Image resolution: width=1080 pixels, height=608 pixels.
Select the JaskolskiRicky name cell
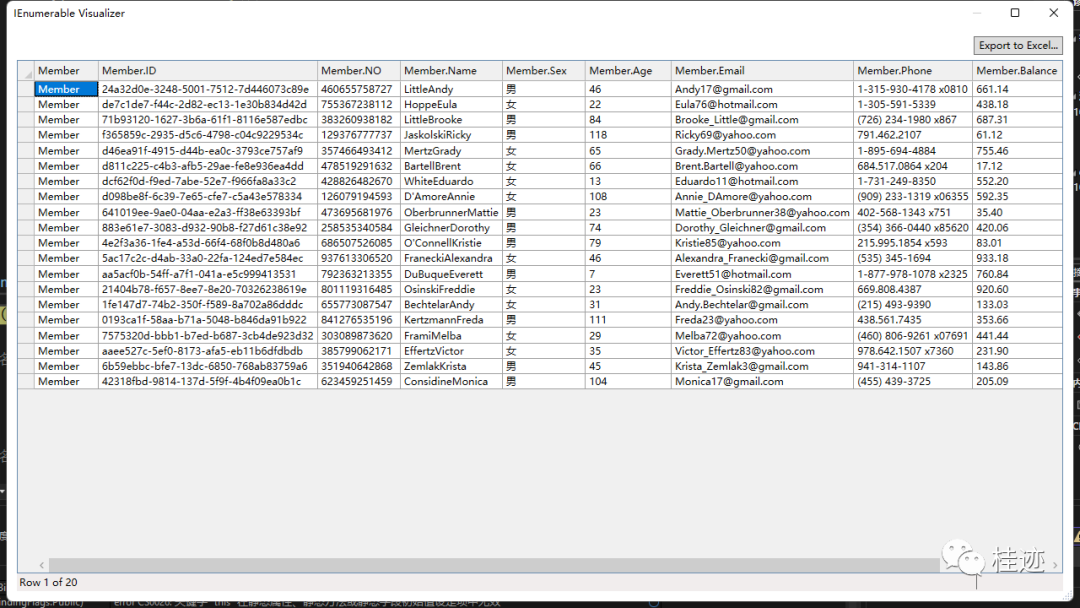tap(451, 135)
